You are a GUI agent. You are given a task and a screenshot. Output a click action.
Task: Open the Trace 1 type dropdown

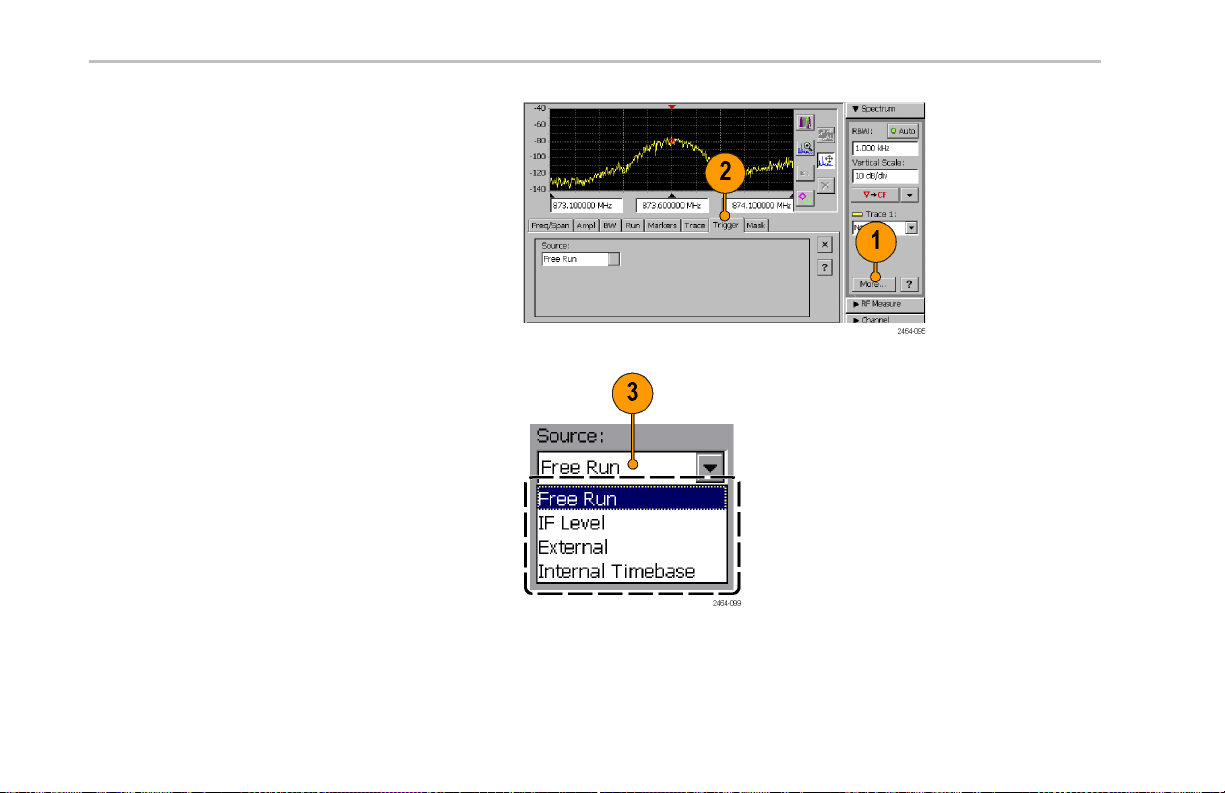tap(911, 228)
